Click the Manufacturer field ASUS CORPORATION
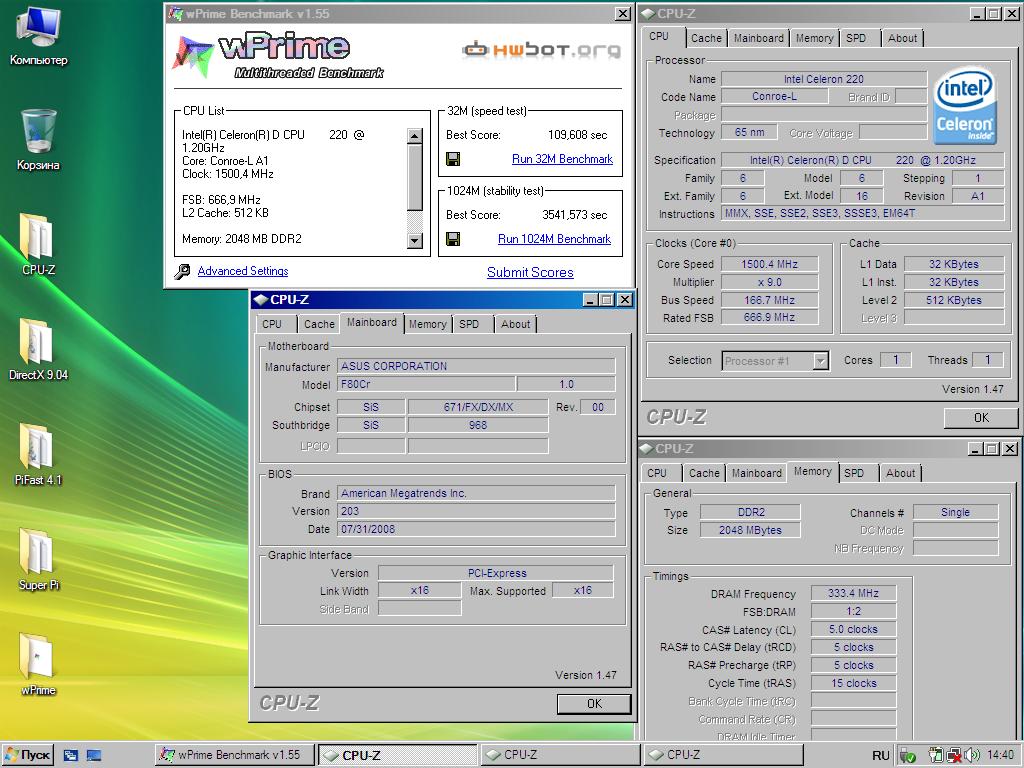This screenshot has height=768, width=1024. pyautogui.click(x=475, y=366)
